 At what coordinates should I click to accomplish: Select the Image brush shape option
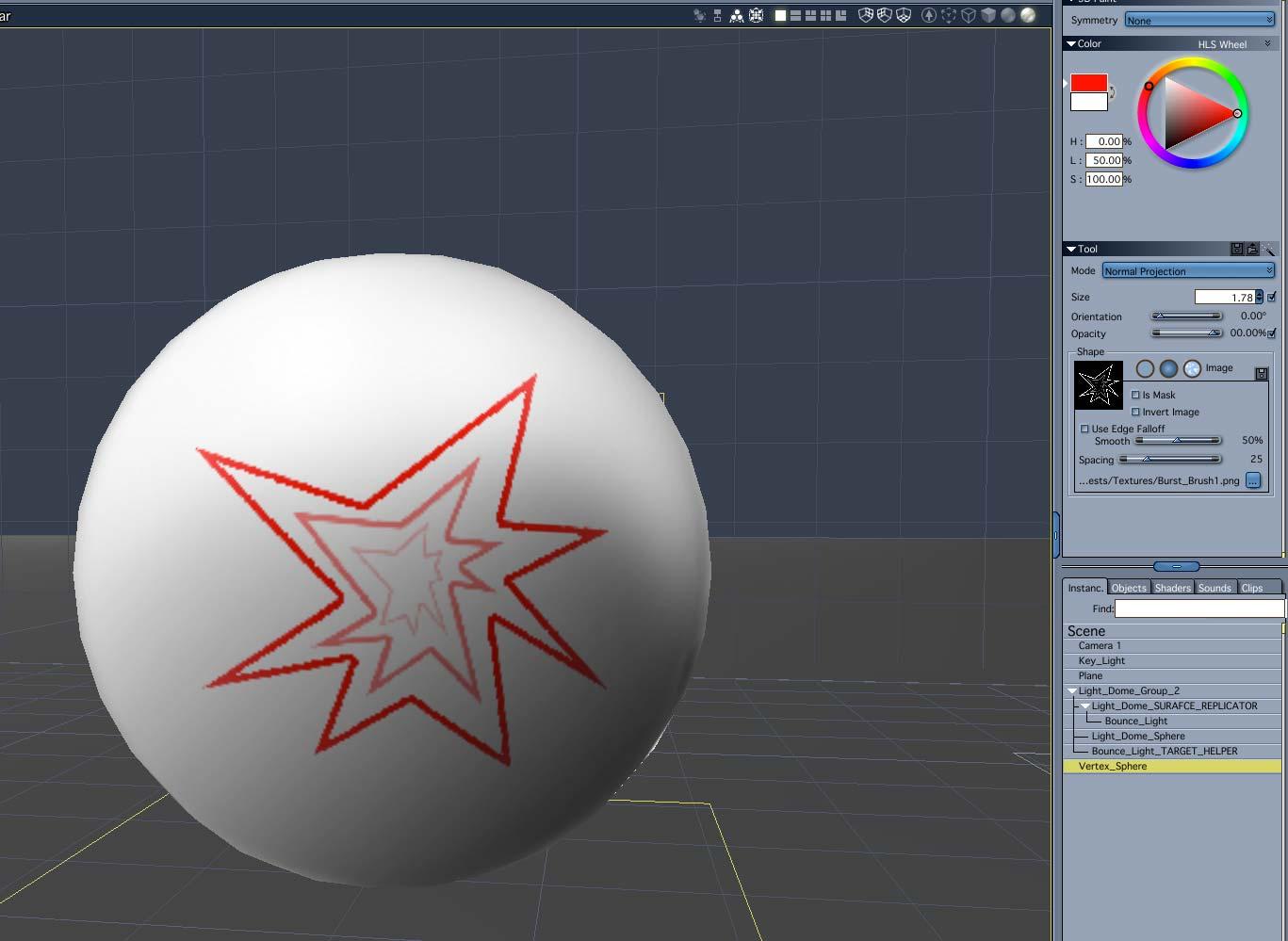(x=1192, y=368)
